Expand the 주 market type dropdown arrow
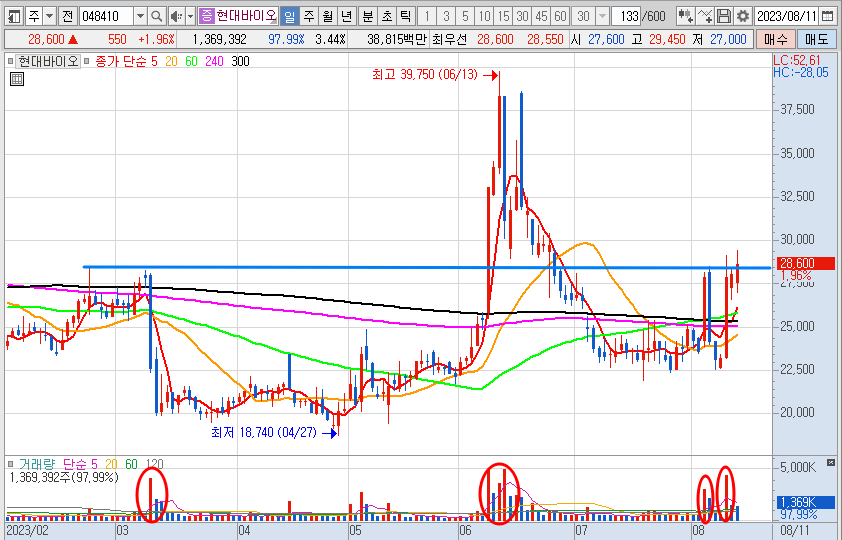This screenshot has height=540, width=842. (49, 16)
